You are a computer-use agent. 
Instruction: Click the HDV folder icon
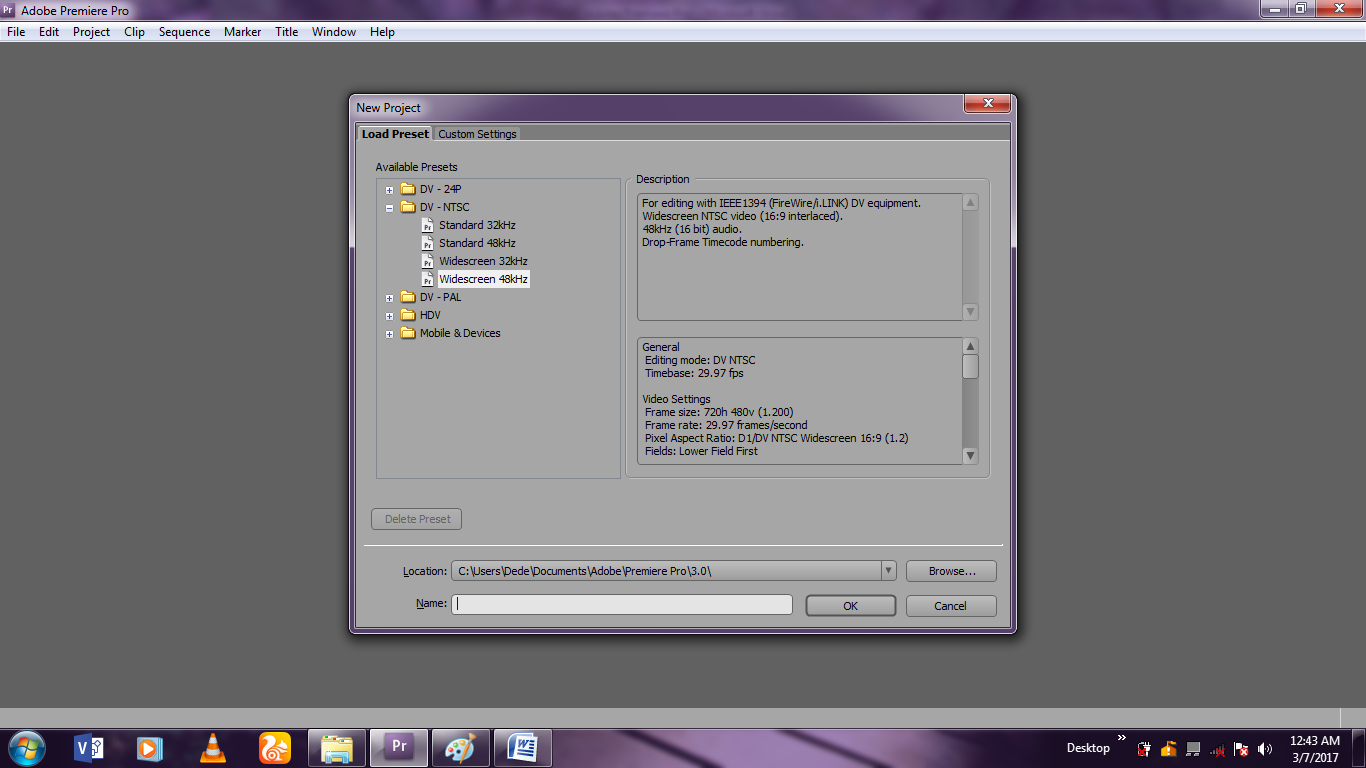coord(407,315)
